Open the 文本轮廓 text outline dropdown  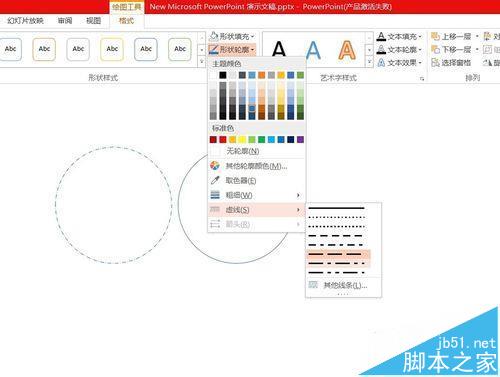click(399, 49)
